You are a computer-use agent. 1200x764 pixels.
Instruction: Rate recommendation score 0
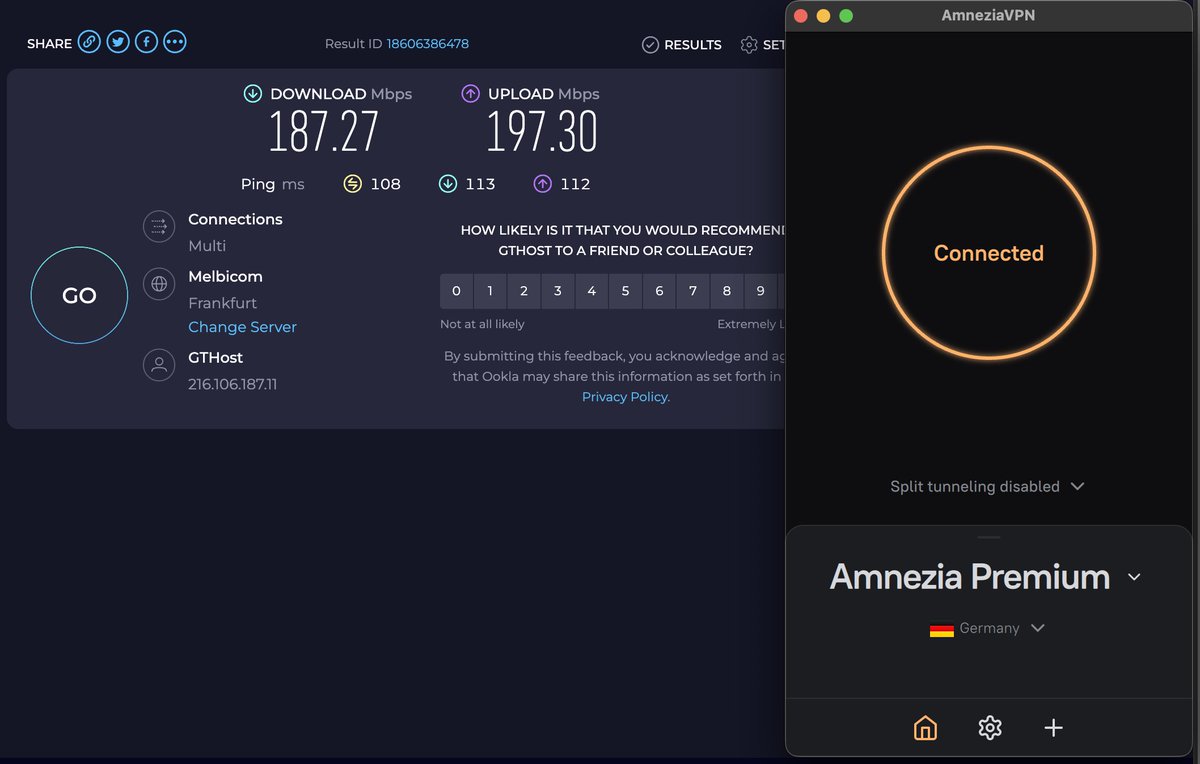click(456, 291)
